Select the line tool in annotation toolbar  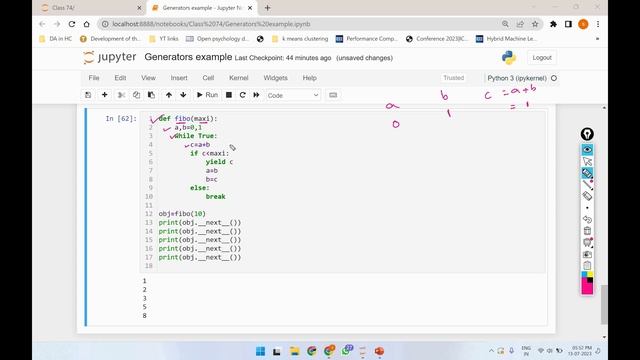pos(587,184)
